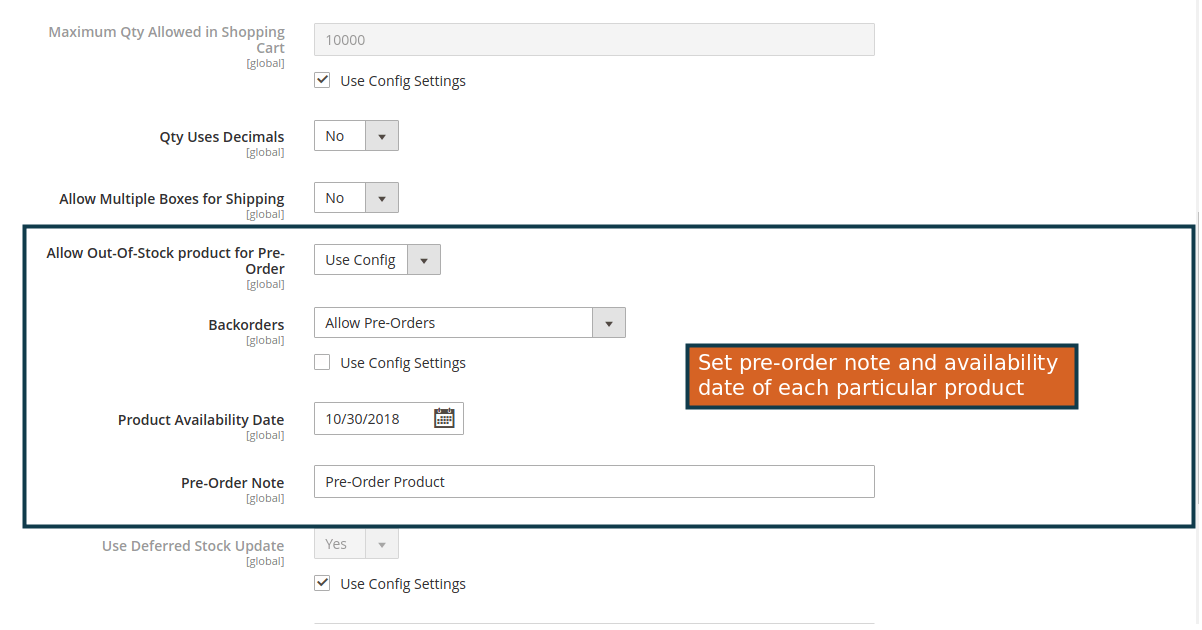This screenshot has width=1202, height=630.
Task: Expand the Use Config pre-order dropdown
Action: (x=377, y=260)
